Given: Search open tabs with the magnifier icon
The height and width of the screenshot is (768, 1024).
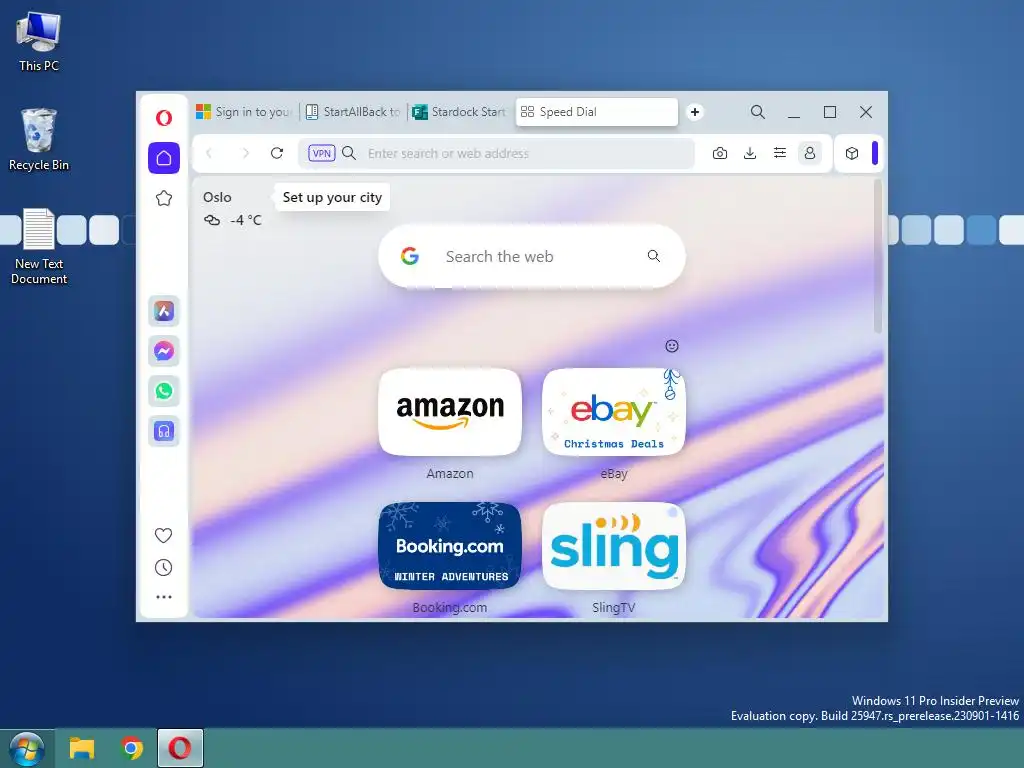Looking at the screenshot, I should (x=758, y=112).
